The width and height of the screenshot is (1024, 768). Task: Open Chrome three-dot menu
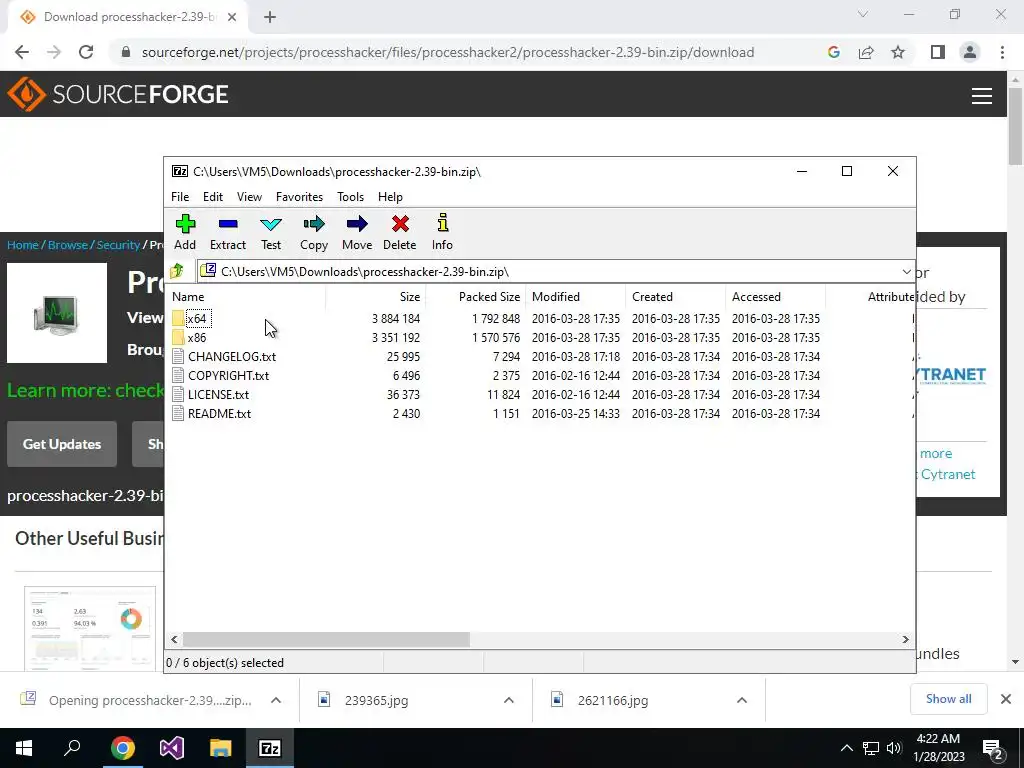[x=1002, y=52]
